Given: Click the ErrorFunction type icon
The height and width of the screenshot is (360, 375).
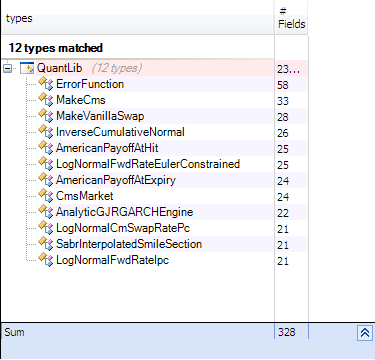Looking at the screenshot, I should 46,84.
